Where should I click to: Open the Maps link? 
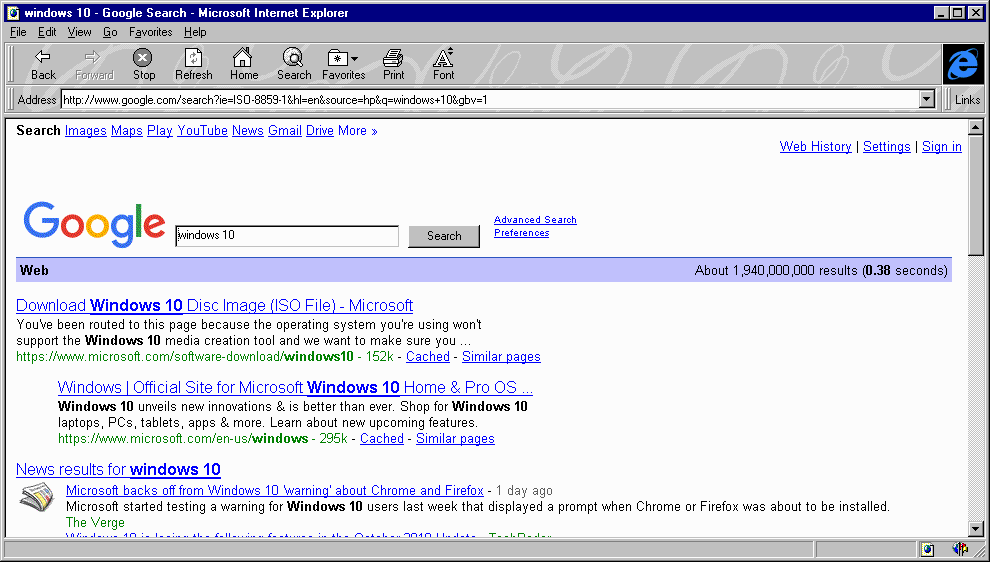[127, 131]
